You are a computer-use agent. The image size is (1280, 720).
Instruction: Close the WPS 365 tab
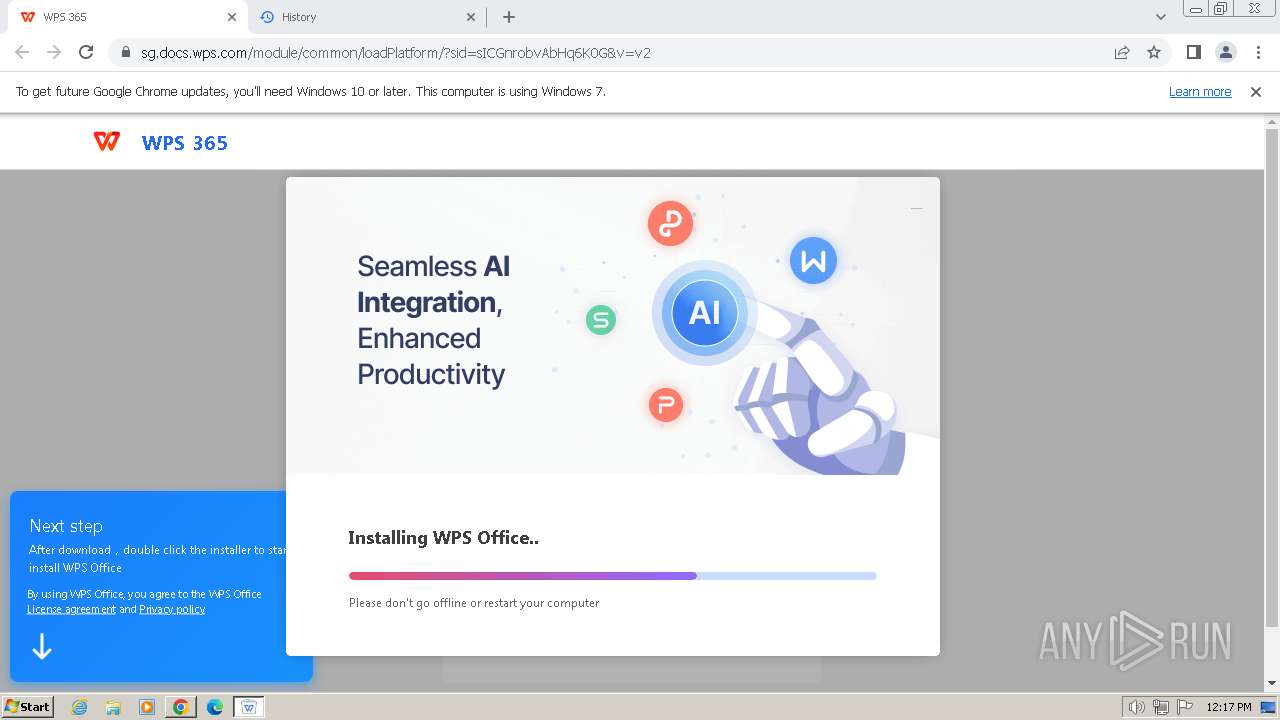pos(232,17)
